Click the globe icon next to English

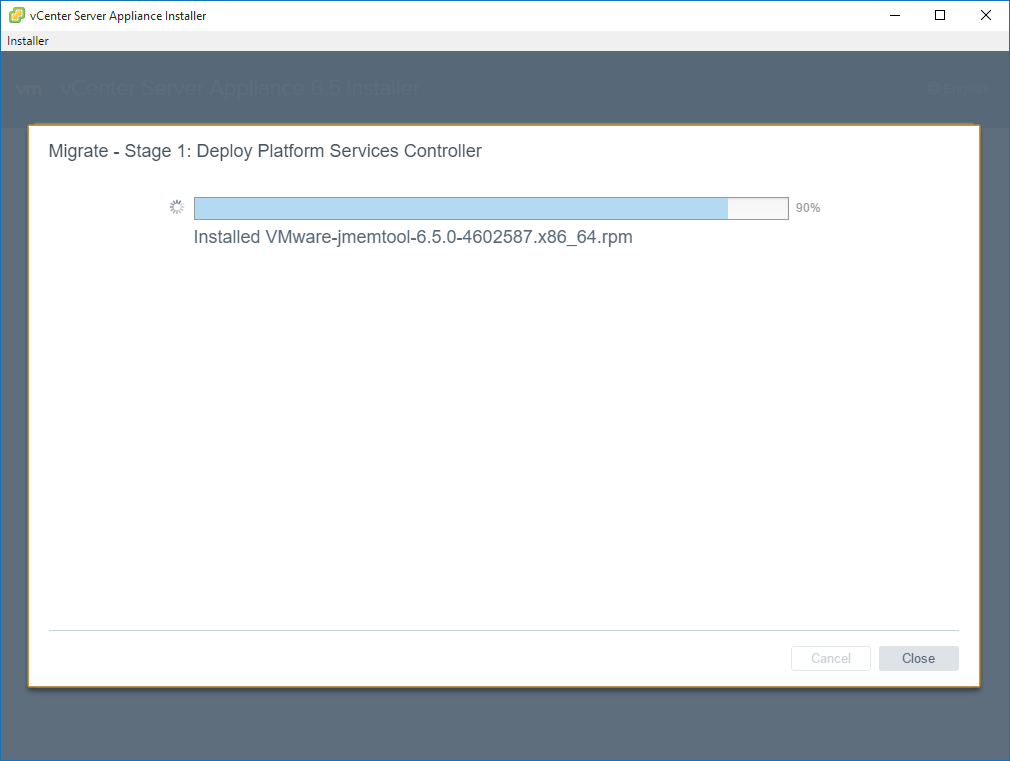933,89
